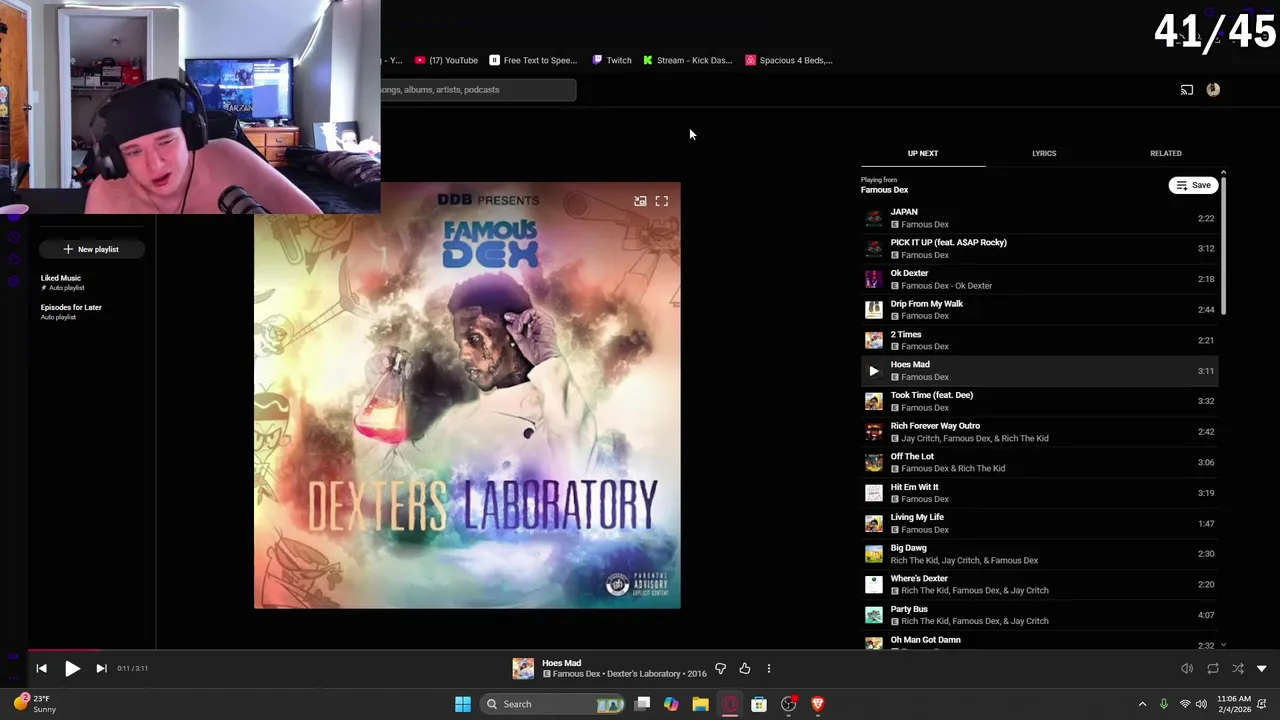Click play icon on Hoes Mad row
The width and height of the screenshot is (1280, 720).
[x=874, y=371]
